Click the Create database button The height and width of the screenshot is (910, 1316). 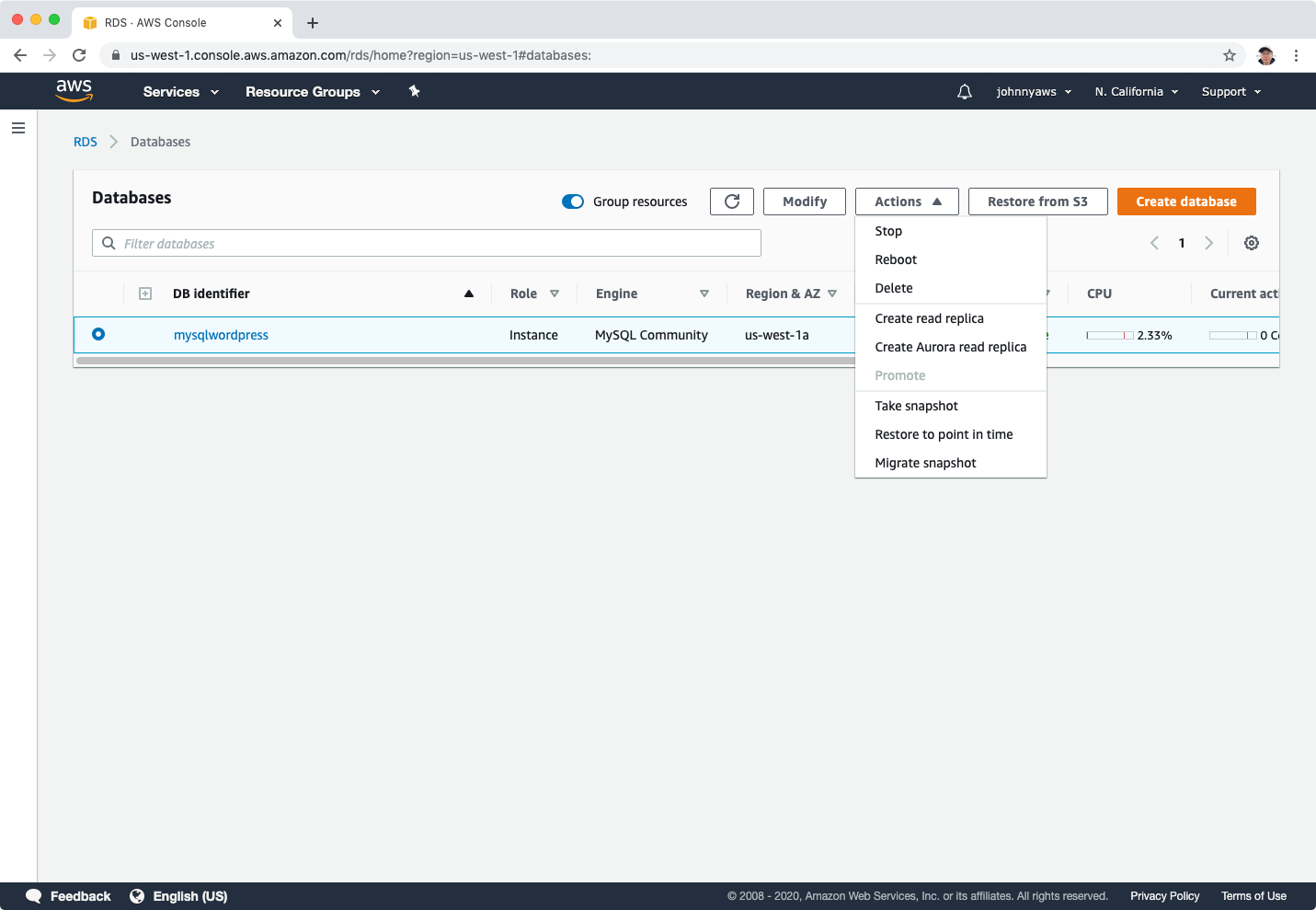(1186, 202)
